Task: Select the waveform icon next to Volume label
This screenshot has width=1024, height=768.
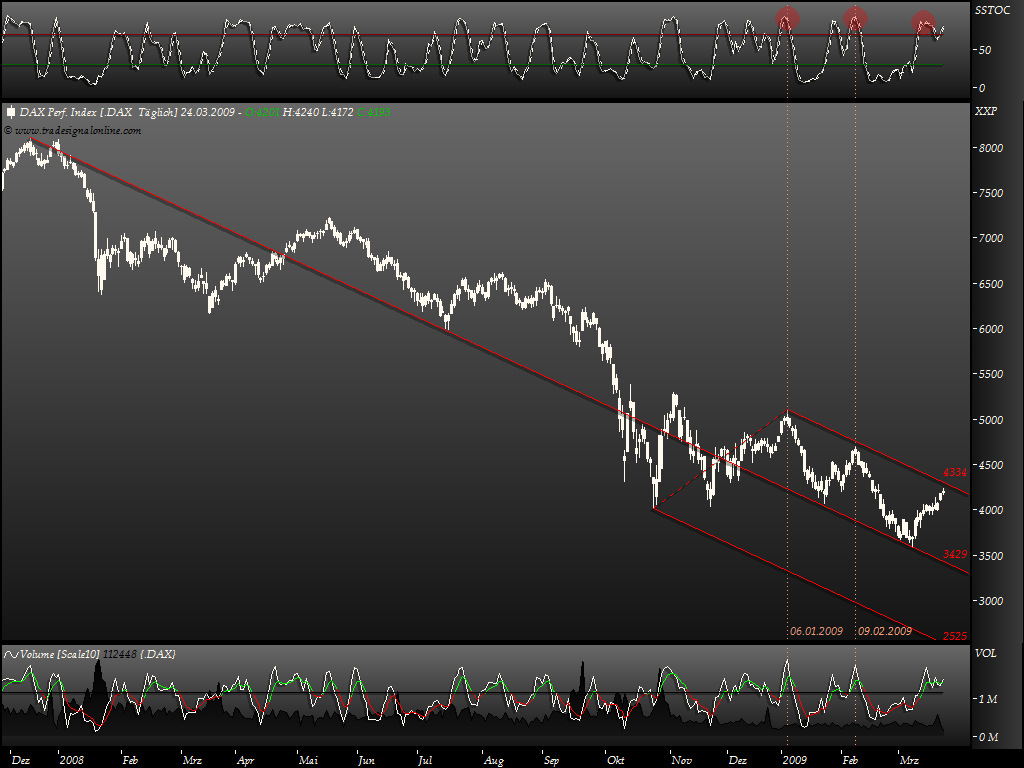Action: click(10, 654)
